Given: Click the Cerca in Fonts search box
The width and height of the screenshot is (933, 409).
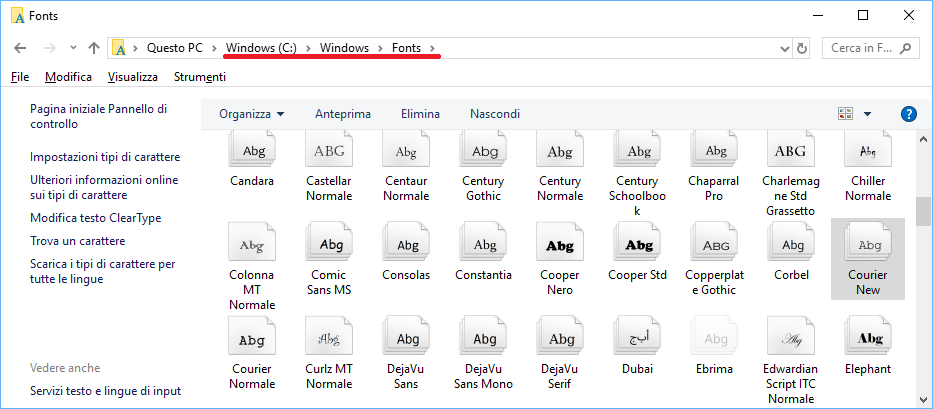Looking at the screenshot, I should pos(870,48).
